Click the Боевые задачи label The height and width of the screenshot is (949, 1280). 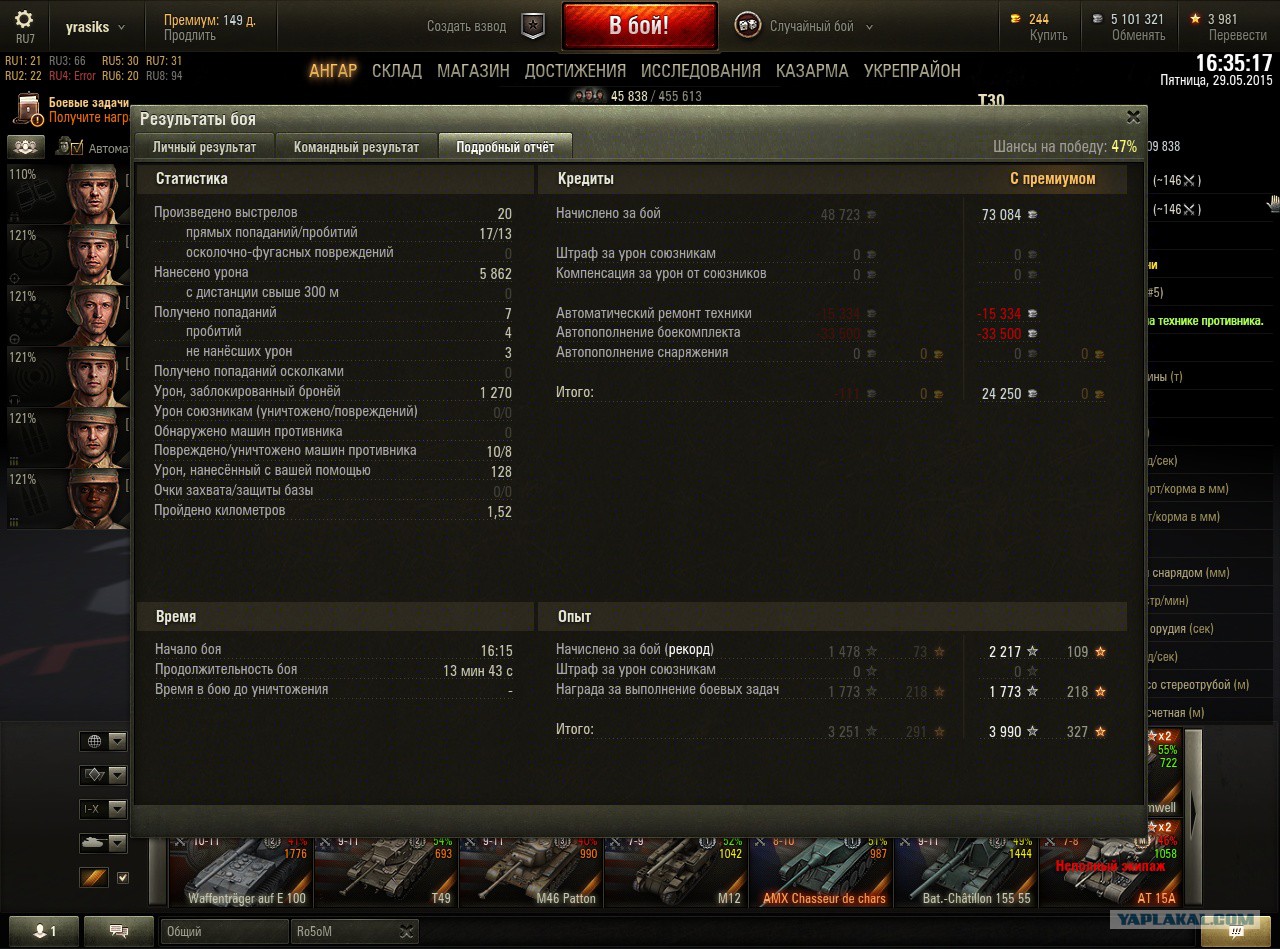click(89, 103)
